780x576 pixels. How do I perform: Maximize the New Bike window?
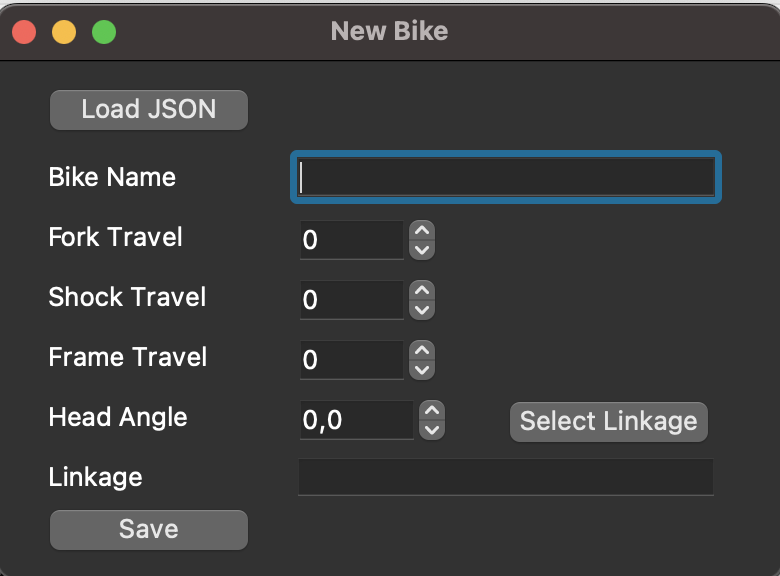[x=104, y=32]
